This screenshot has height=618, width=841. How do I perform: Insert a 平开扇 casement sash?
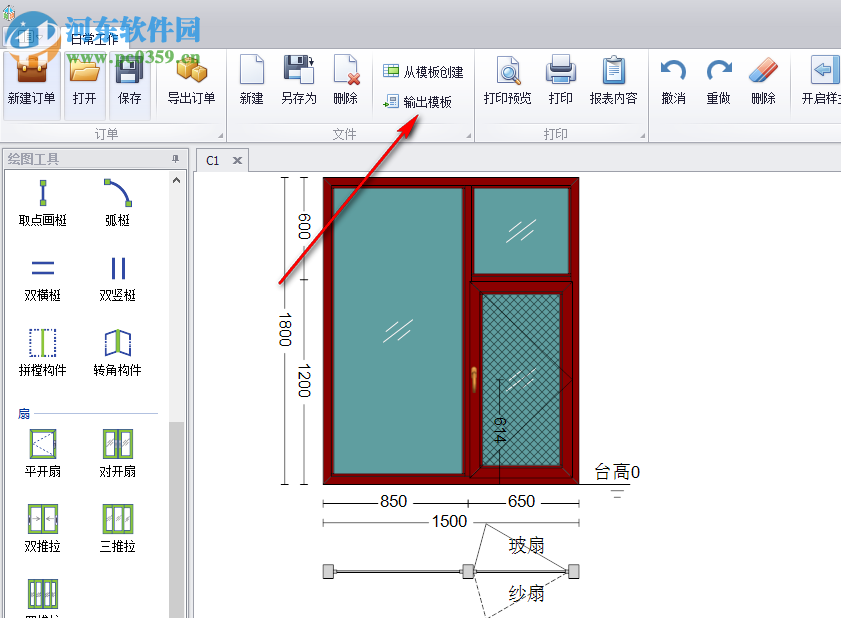coord(42,454)
